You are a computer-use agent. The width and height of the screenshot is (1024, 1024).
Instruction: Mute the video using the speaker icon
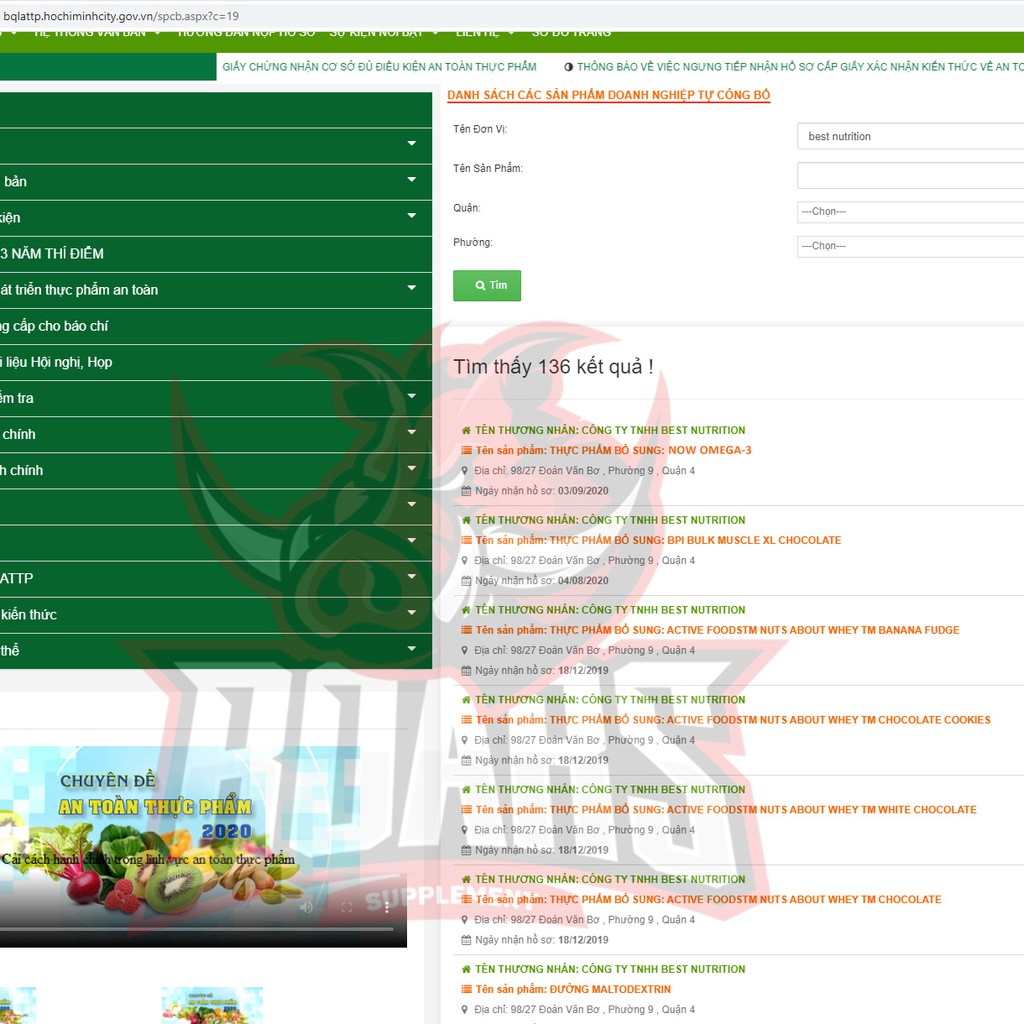click(x=307, y=907)
